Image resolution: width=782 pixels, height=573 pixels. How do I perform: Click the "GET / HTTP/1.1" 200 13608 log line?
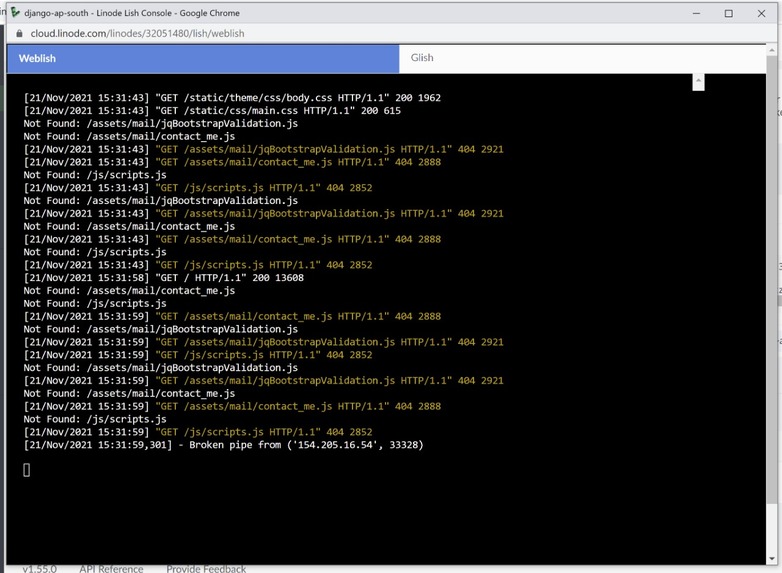(164, 278)
